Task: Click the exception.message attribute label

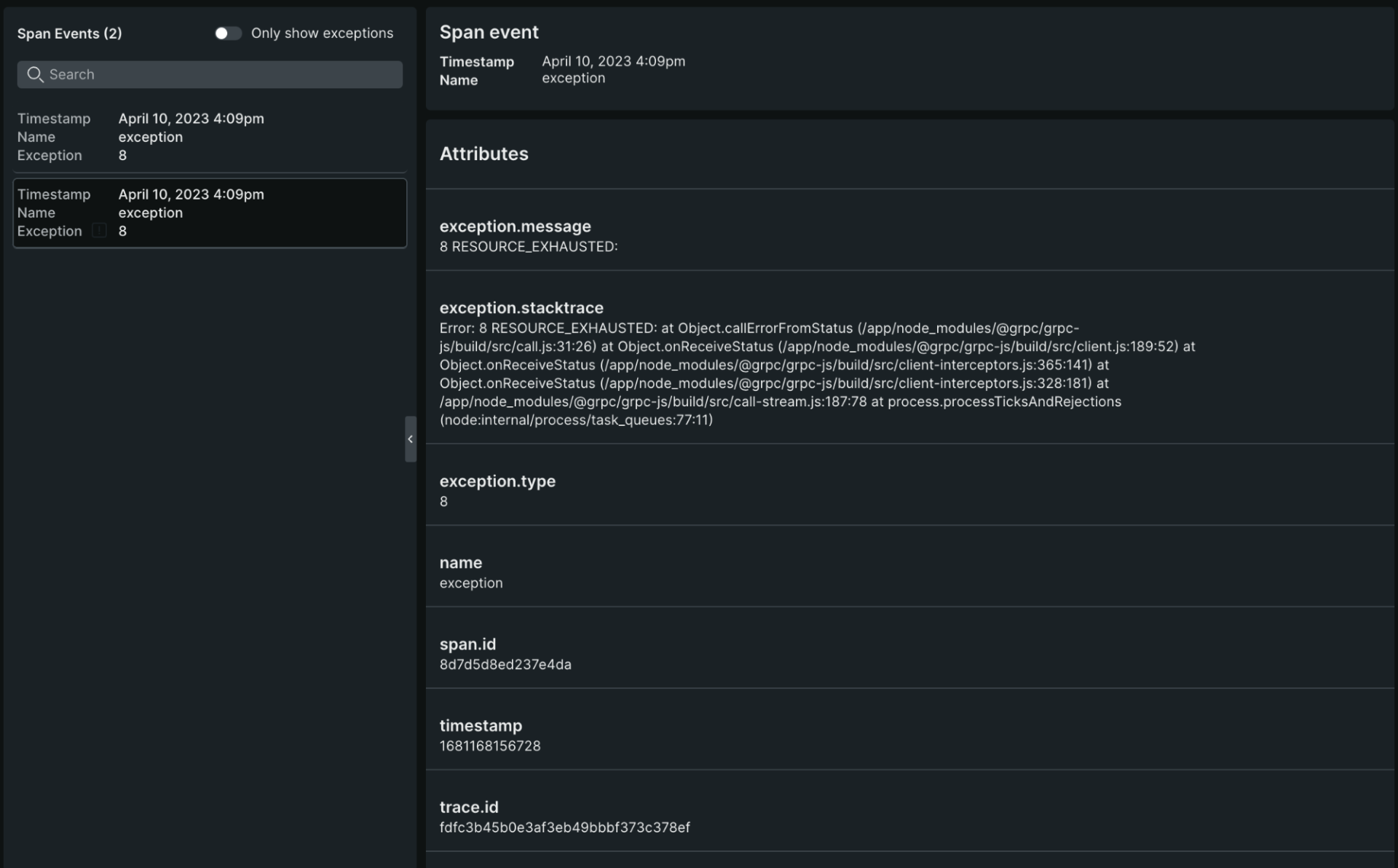Action: [x=515, y=226]
